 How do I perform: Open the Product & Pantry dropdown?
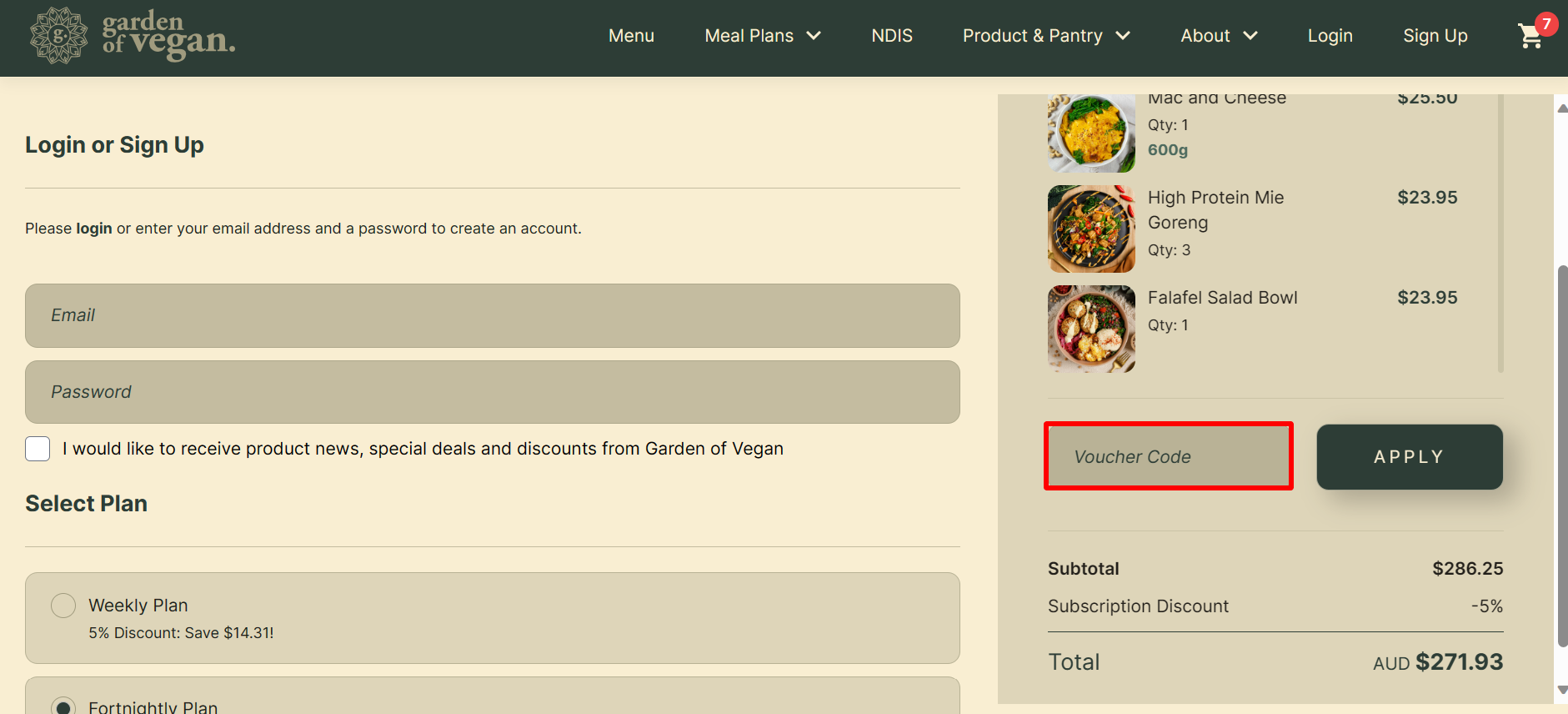[1045, 35]
